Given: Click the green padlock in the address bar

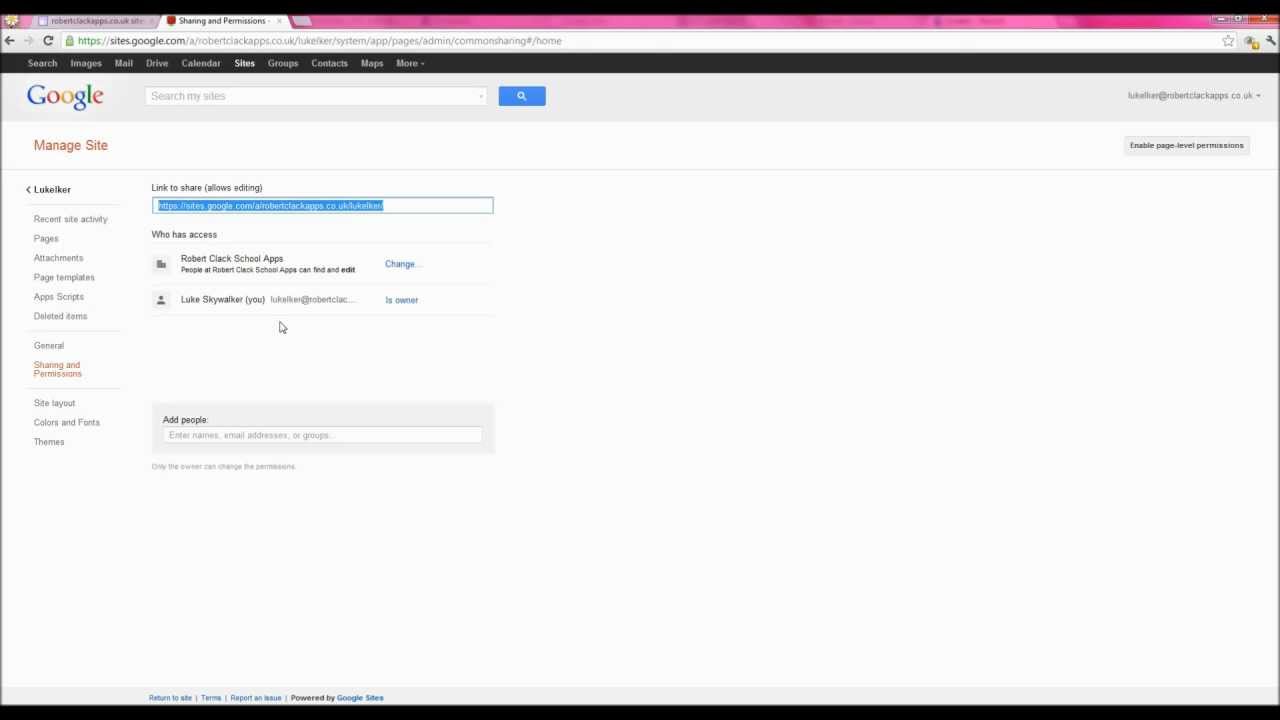Looking at the screenshot, I should [69, 41].
